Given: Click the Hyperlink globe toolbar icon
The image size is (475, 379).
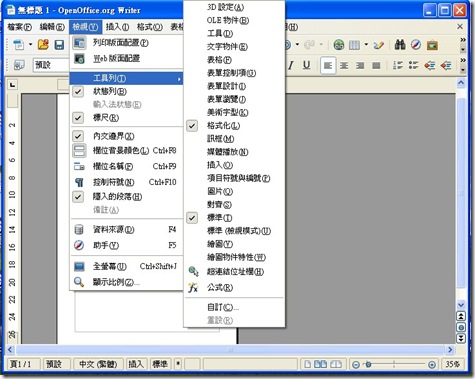Looking at the screenshot, I should pyautogui.click(x=339, y=45).
